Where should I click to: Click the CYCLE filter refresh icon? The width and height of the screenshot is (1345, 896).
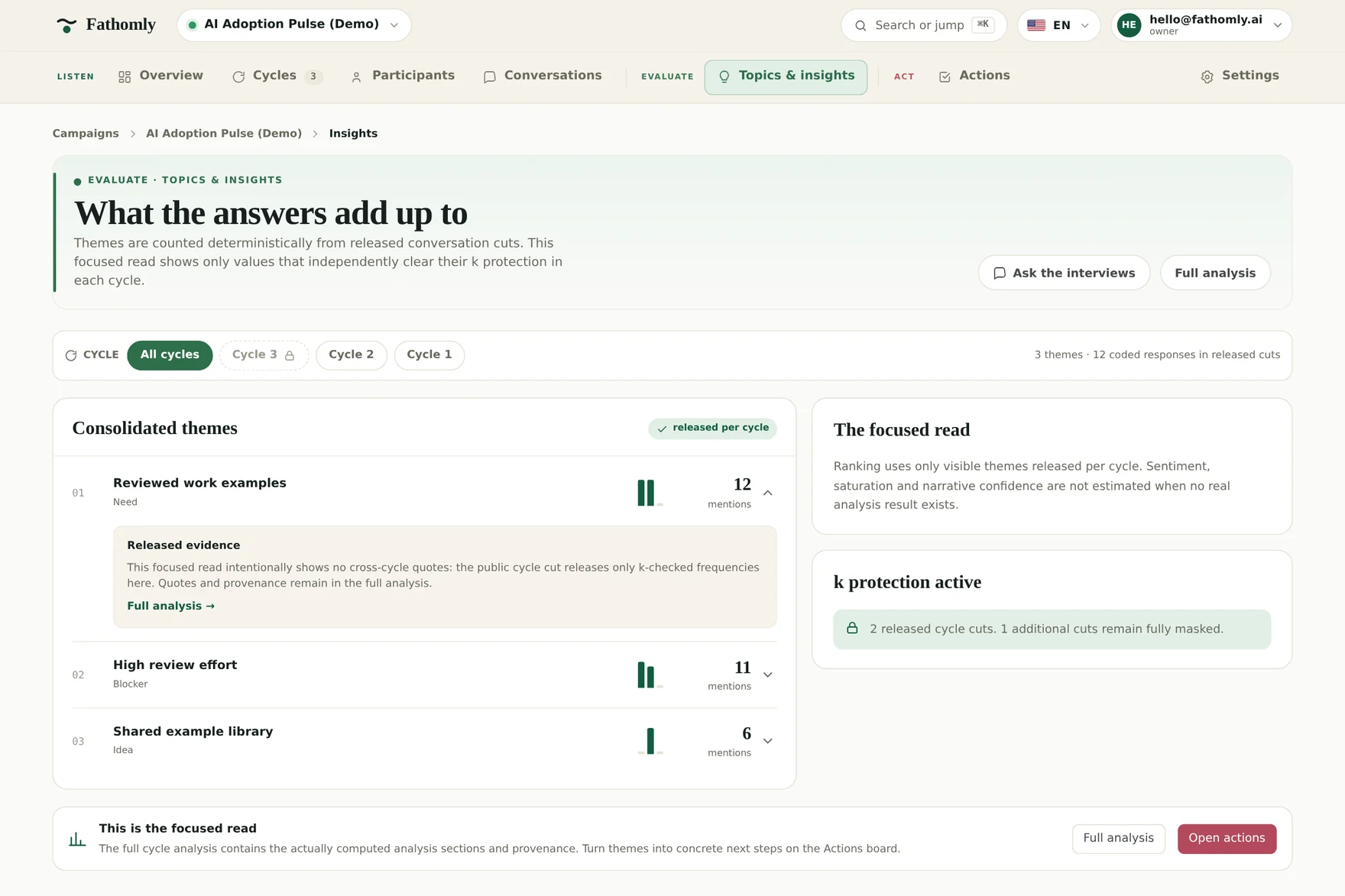pyautogui.click(x=71, y=355)
